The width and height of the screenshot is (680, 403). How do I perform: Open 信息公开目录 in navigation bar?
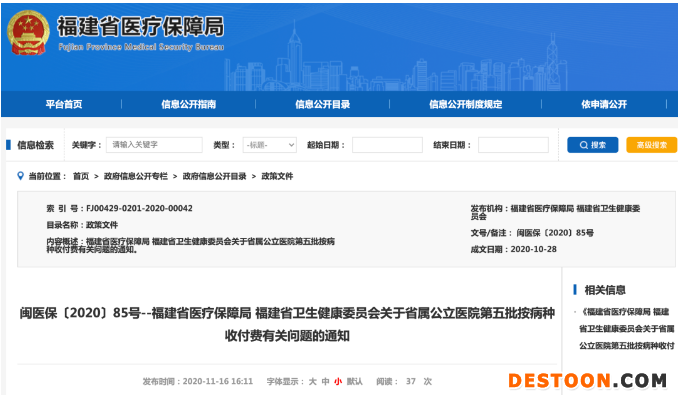(x=322, y=104)
